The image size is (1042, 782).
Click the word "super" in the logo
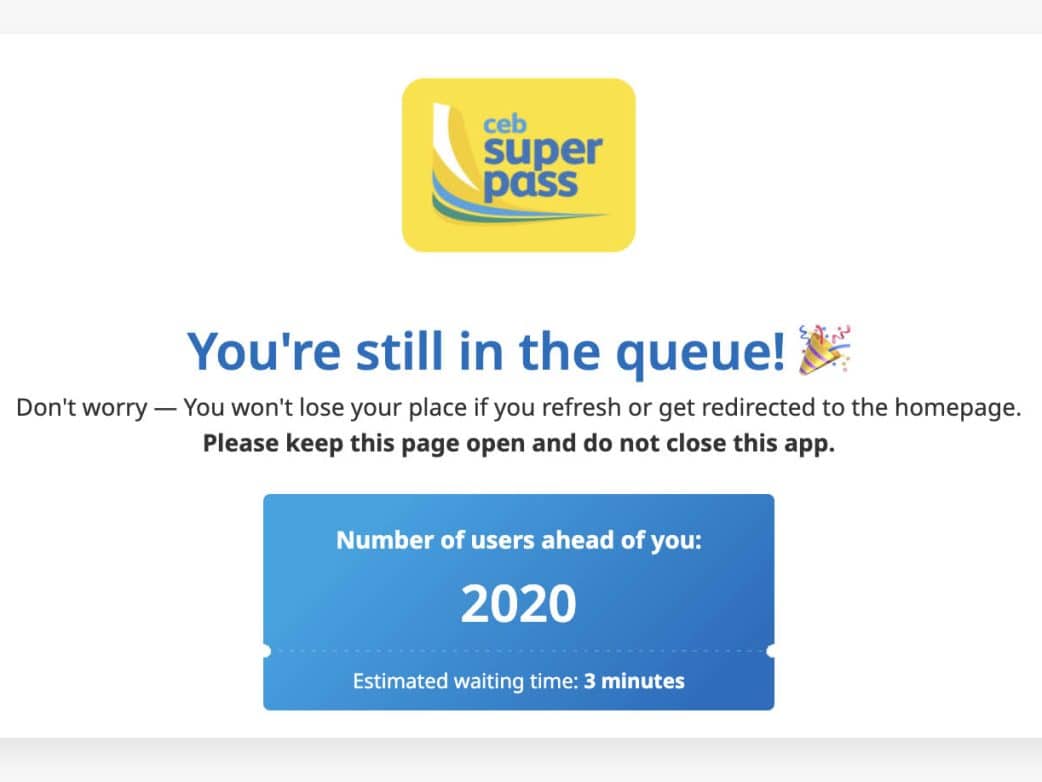coord(543,152)
